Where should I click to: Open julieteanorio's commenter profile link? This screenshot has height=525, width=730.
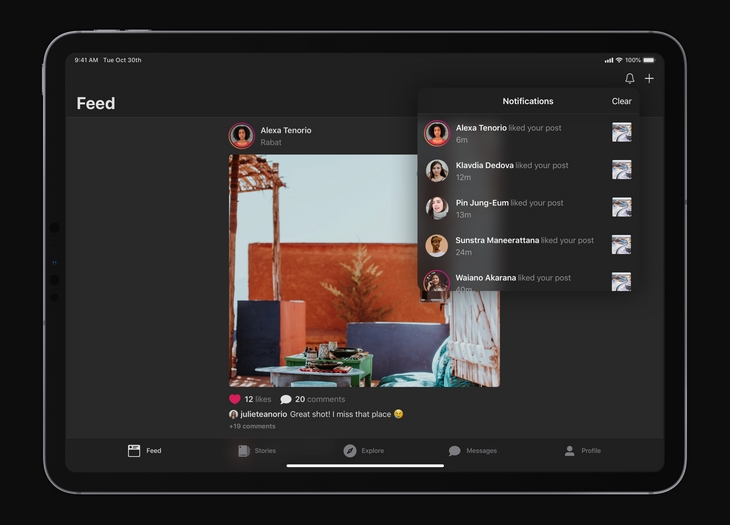click(263, 414)
